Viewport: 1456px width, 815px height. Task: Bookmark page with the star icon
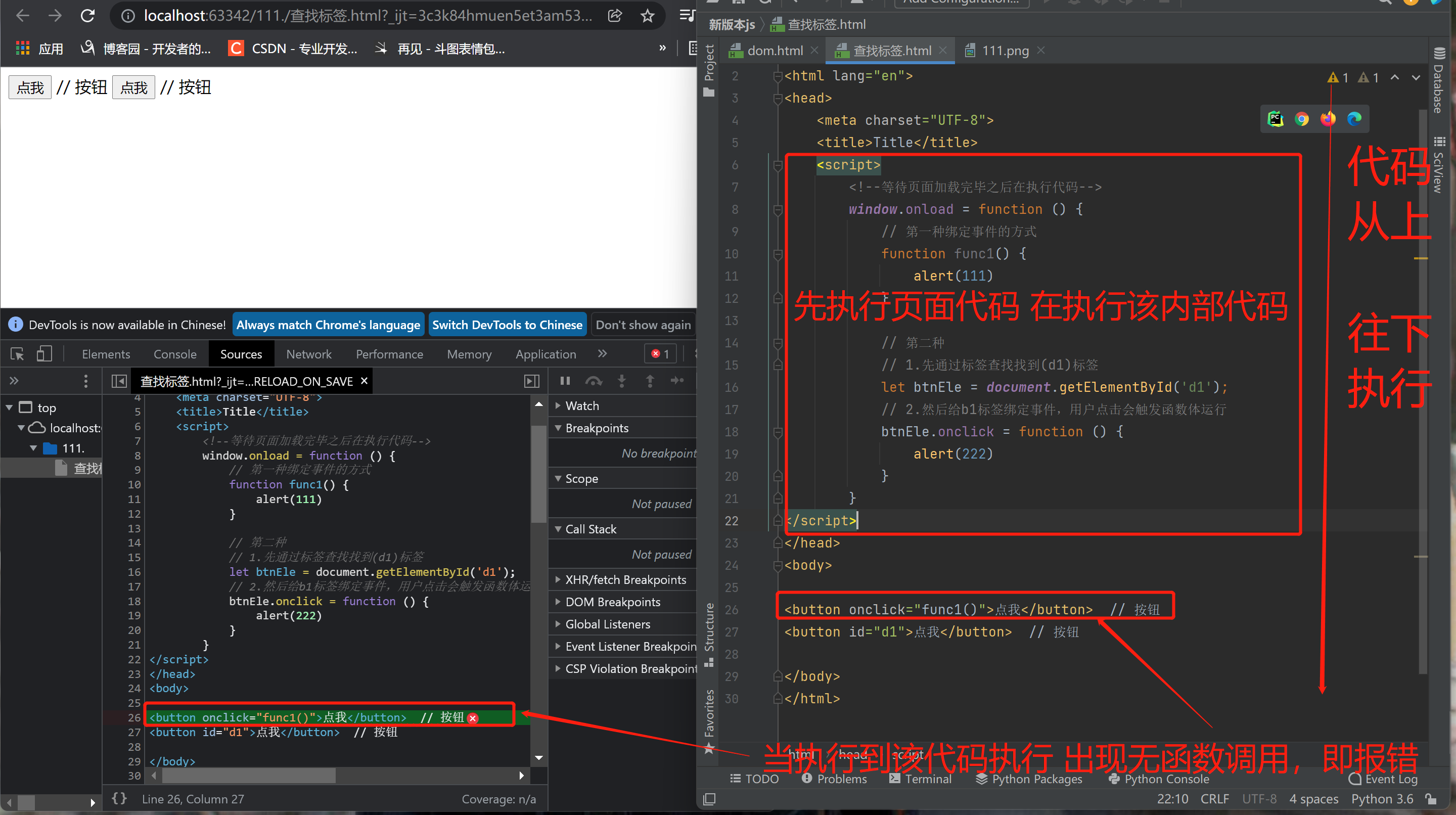[x=647, y=16]
